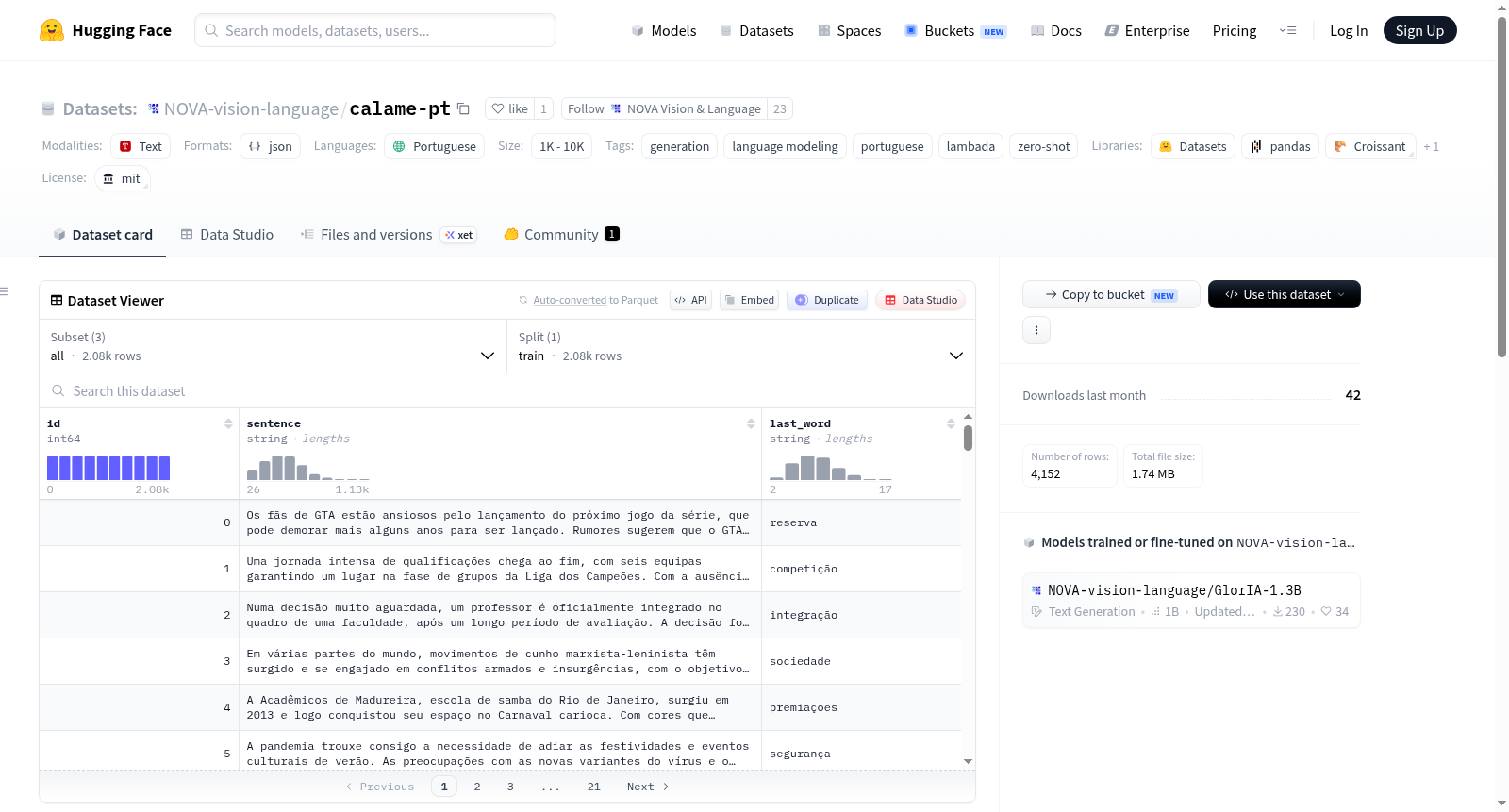Image resolution: width=1509 pixels, height=812 pixels.
Task: Open the Community tab
Action: 561,234
